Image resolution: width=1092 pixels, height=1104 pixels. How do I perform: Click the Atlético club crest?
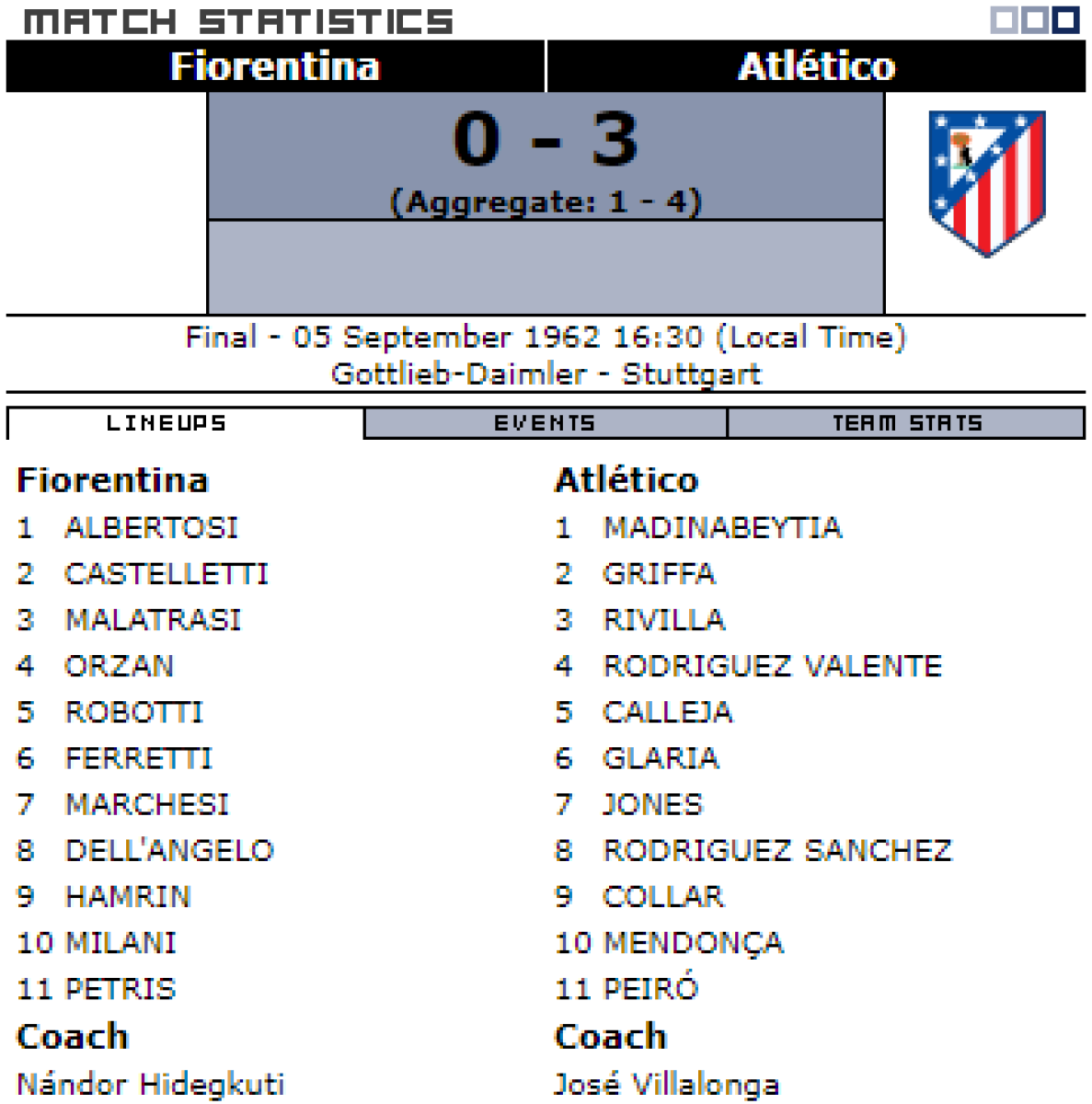pyautogui.click(x=986, y=181)
